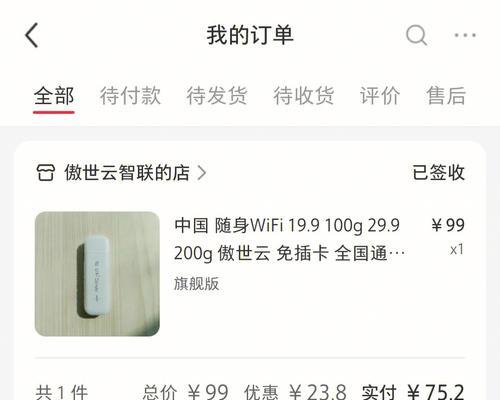Switch to 待收货 tab

303,96
